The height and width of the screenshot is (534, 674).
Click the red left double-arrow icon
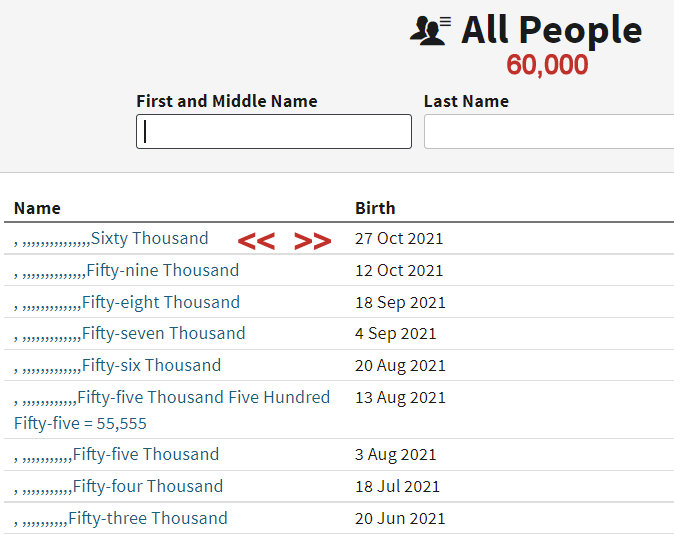point(256,241)
